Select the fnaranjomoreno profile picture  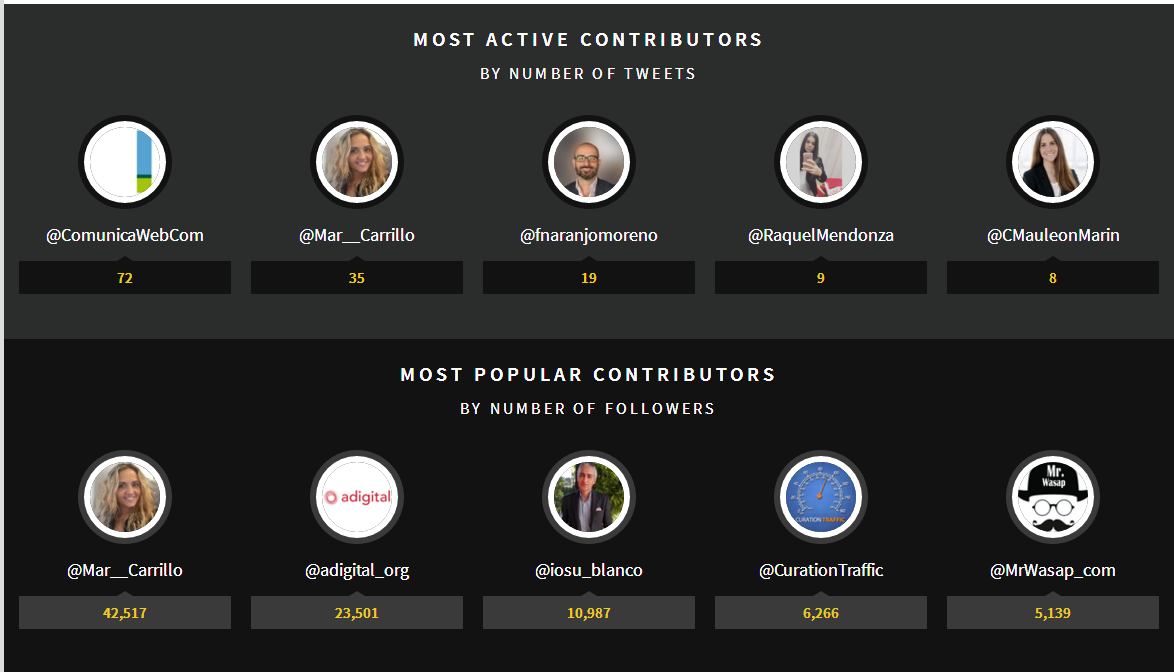tap(588, 162)
